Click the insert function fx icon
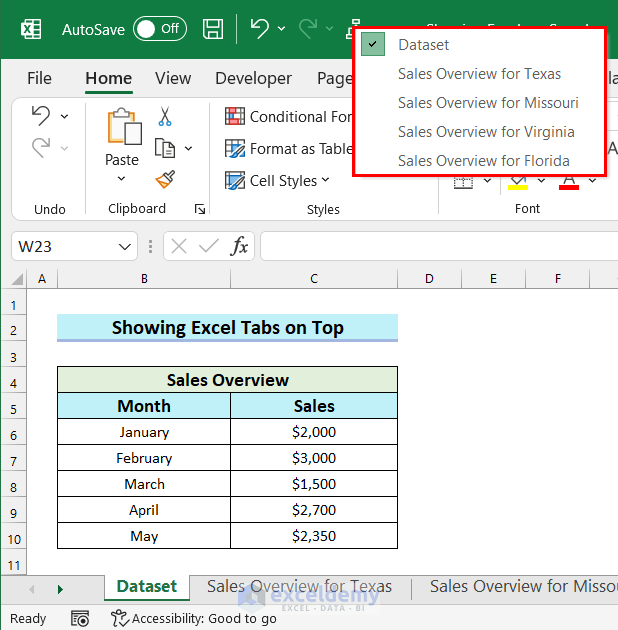This screenshot has height=630, width=618. (x=239, y=246)
